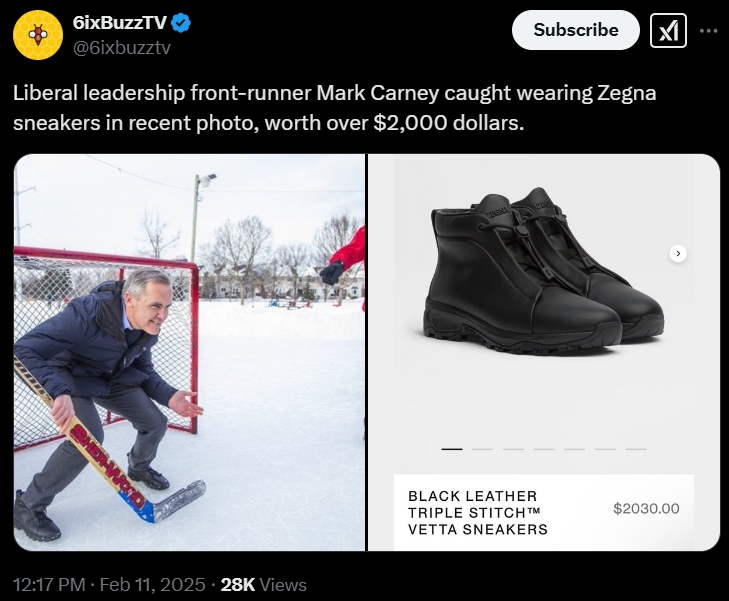The image size is (729, 601).
Task: Click the blue verified badge
Action: click(181, 23)
